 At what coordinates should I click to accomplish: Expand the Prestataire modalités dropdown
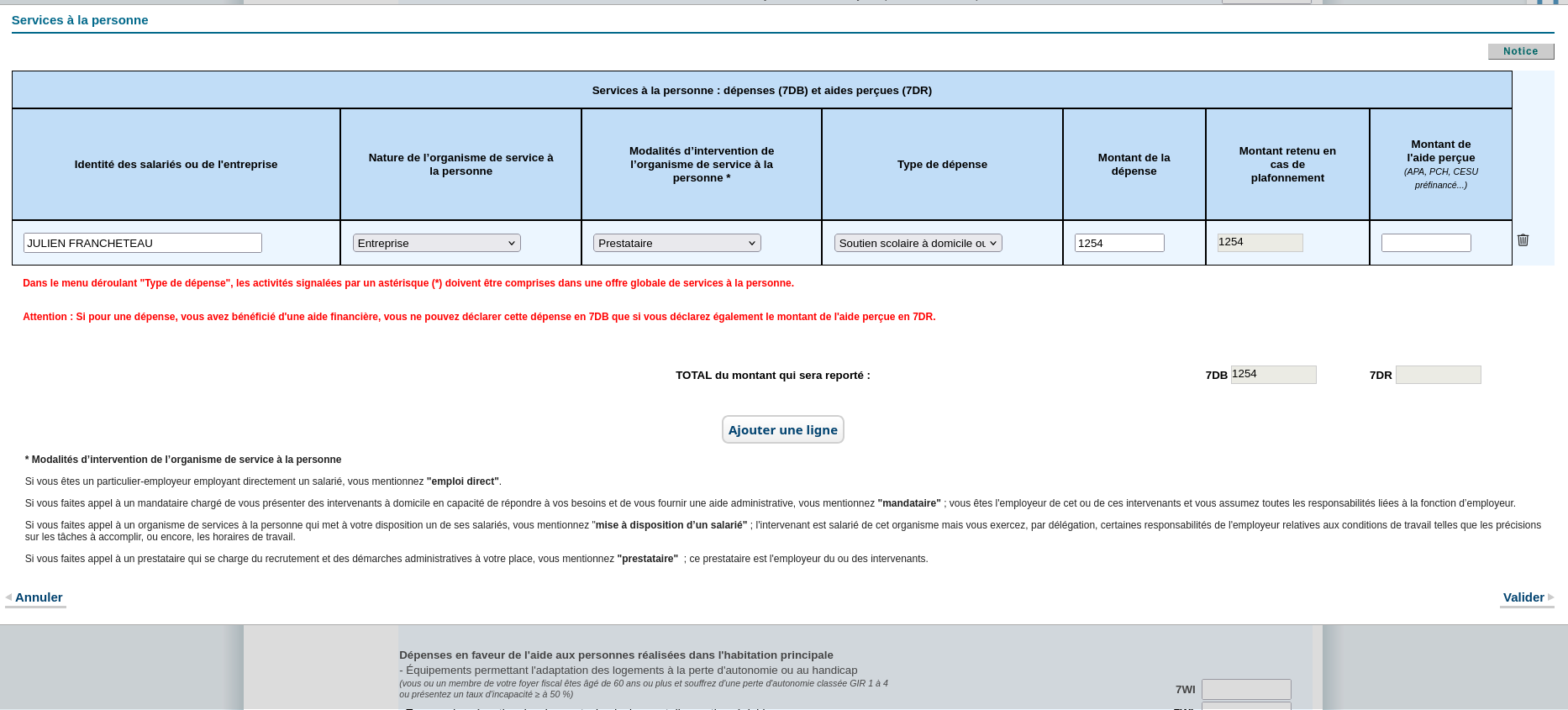676,243
